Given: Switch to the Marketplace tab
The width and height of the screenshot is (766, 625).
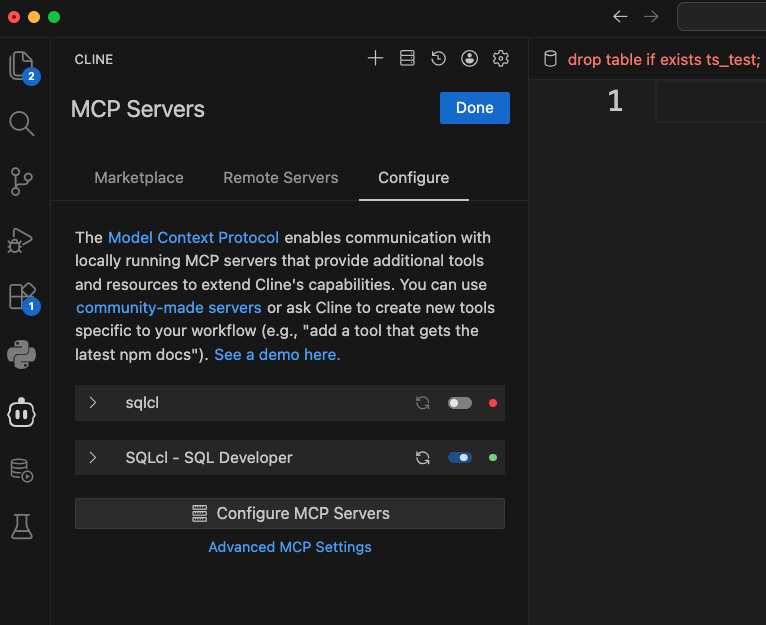Looking at the screenshot, I should [139, 178].
